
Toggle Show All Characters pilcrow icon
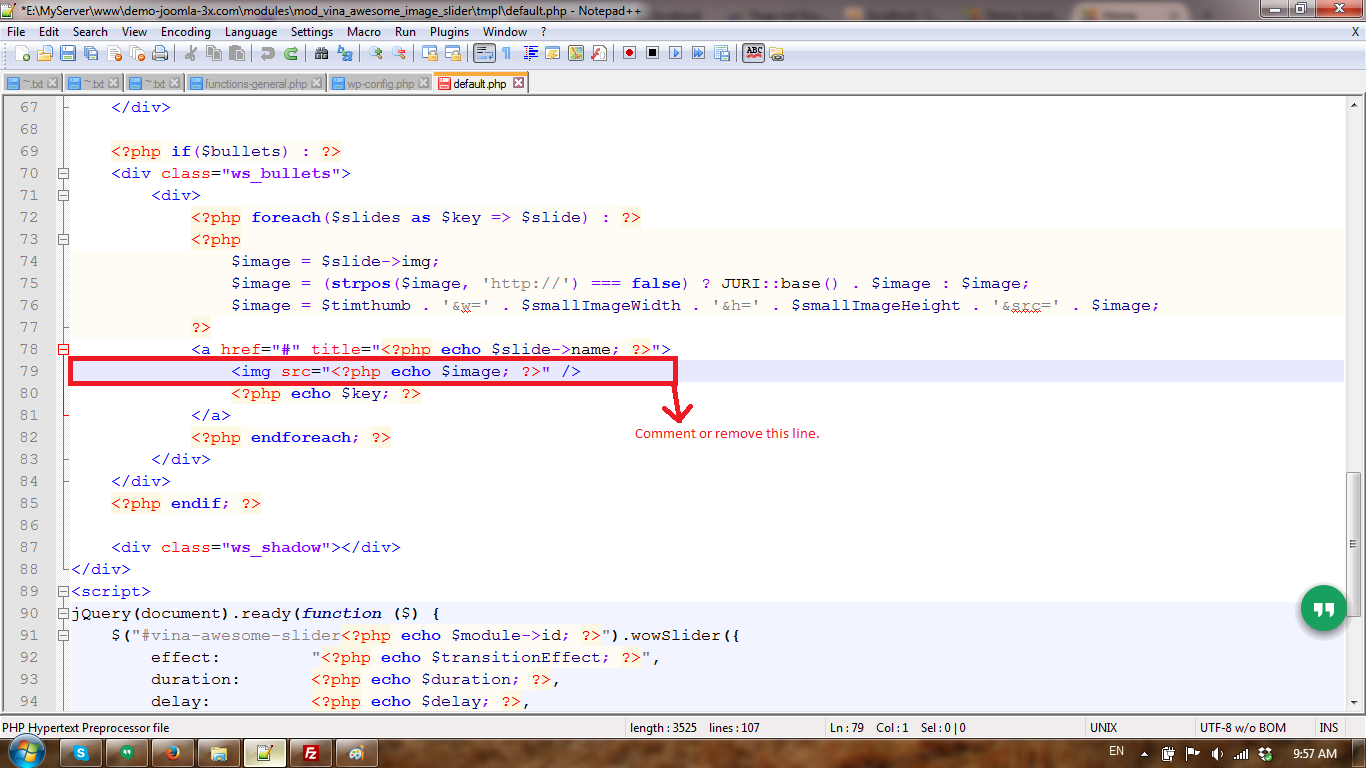(506, 53)
